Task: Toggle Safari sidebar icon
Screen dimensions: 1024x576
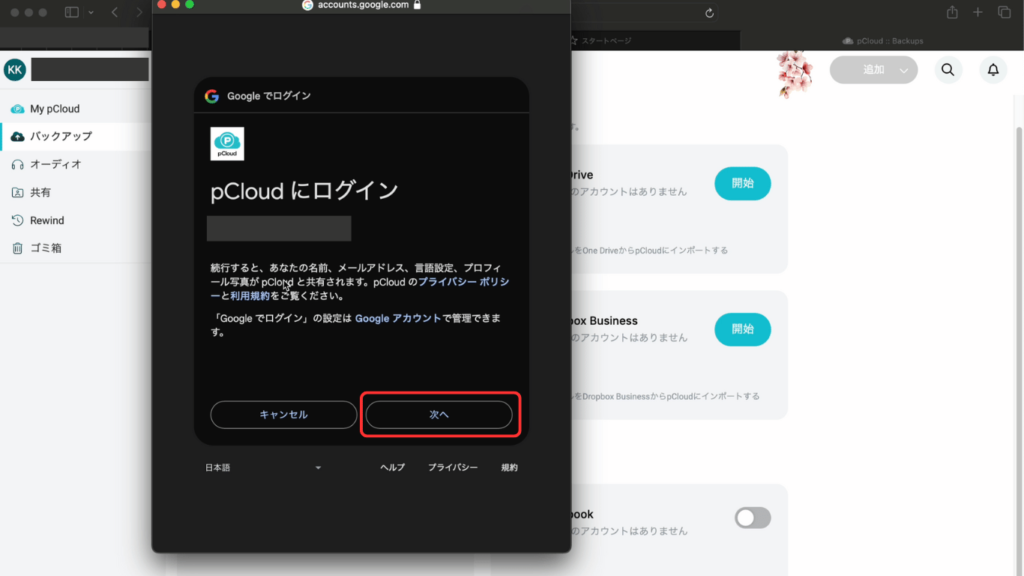Action: point(72,12)
